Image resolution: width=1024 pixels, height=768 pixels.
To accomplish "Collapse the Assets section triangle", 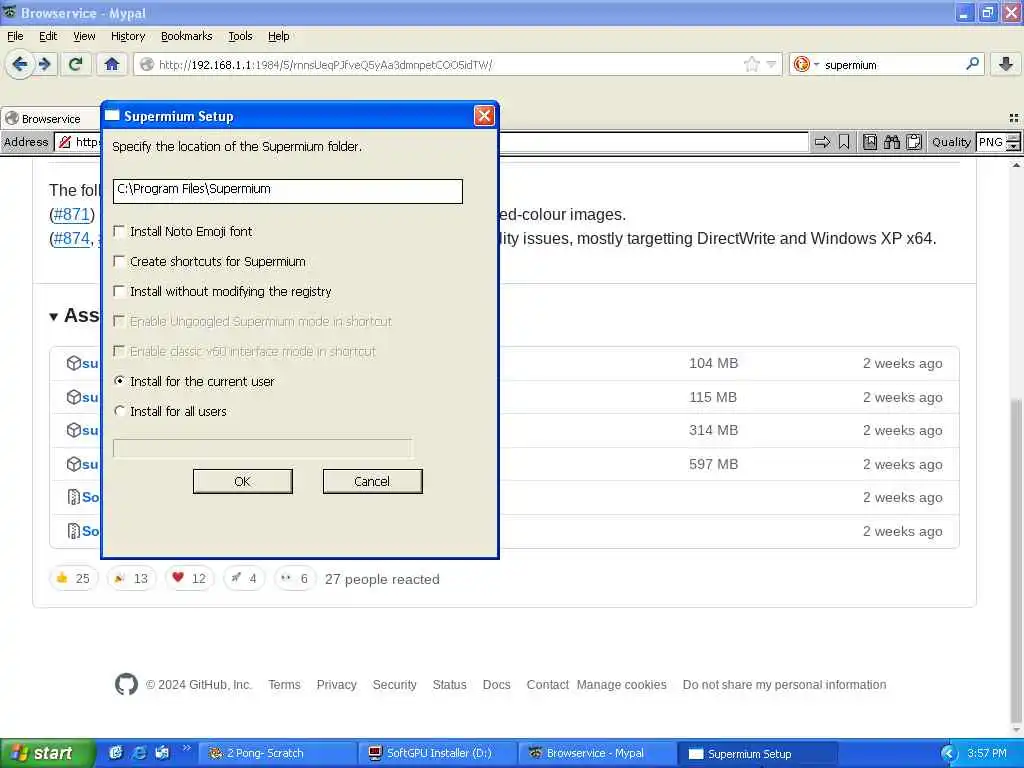I will click(x=54, y=317).
